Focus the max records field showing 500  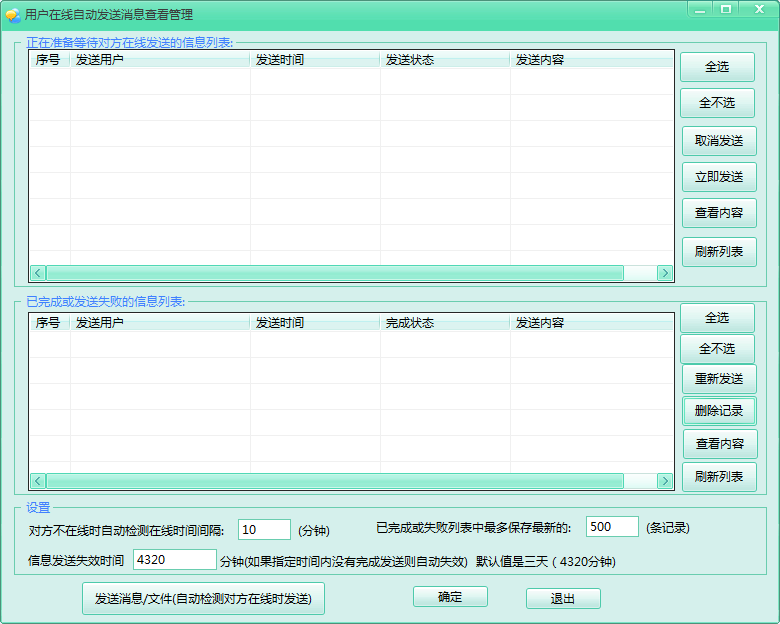pos(611,527)
